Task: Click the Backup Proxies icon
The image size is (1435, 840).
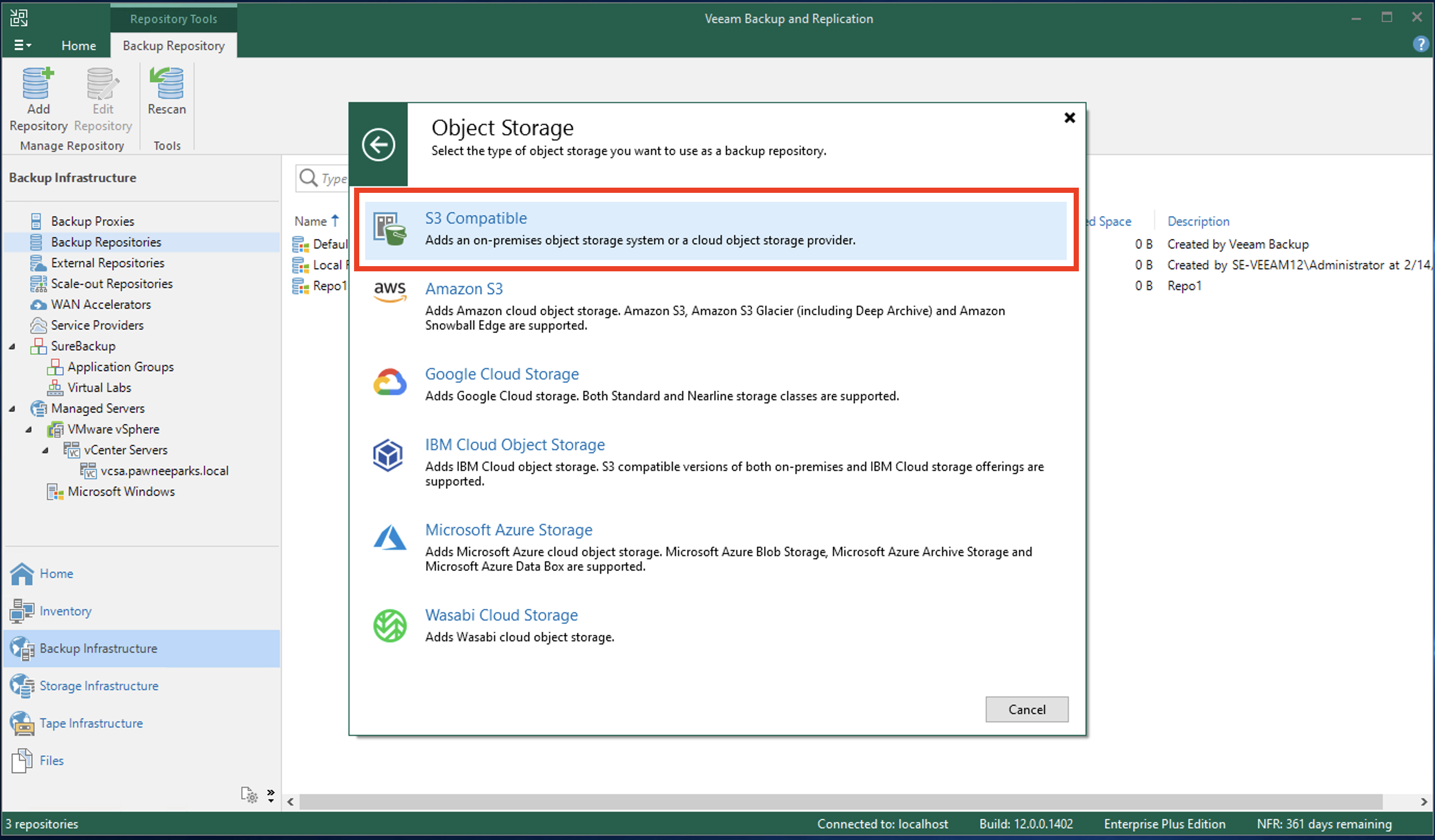Action: coord(36,221)
